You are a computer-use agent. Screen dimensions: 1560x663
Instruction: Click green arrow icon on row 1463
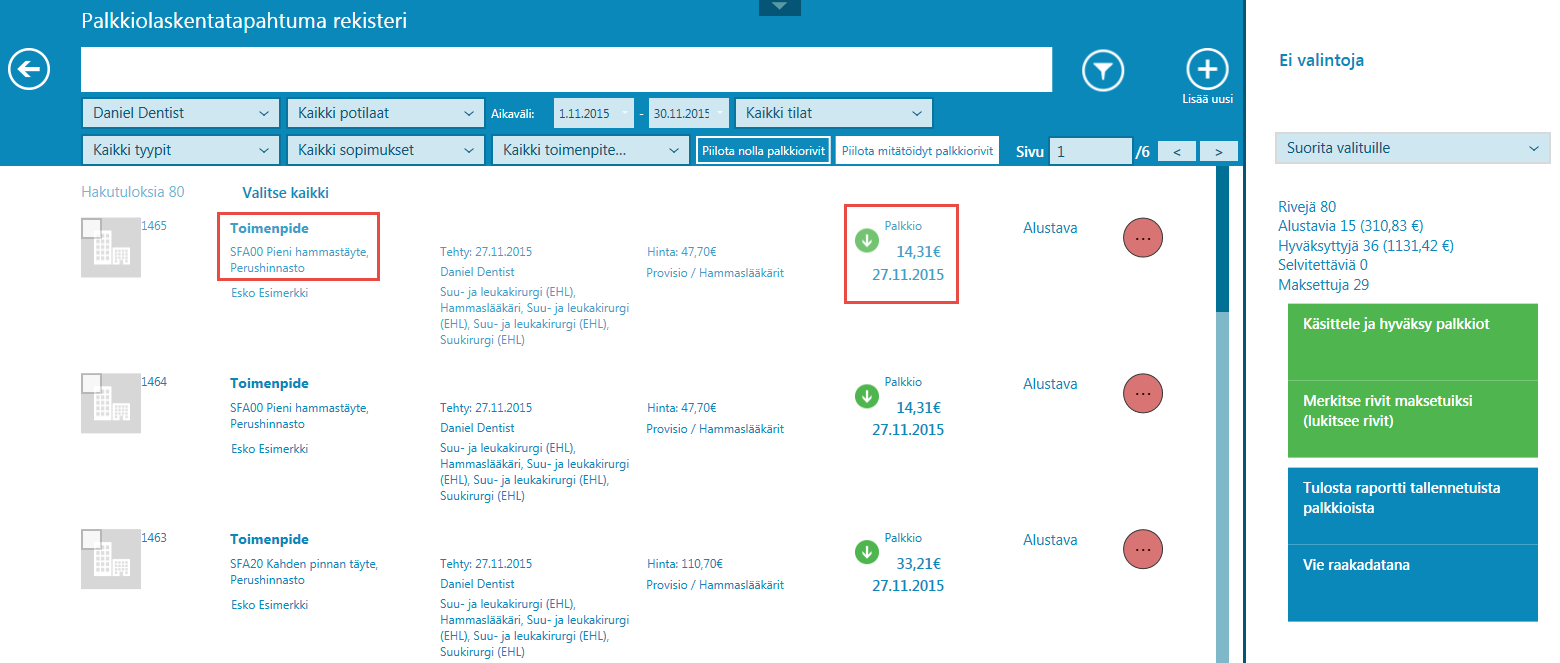866,552
